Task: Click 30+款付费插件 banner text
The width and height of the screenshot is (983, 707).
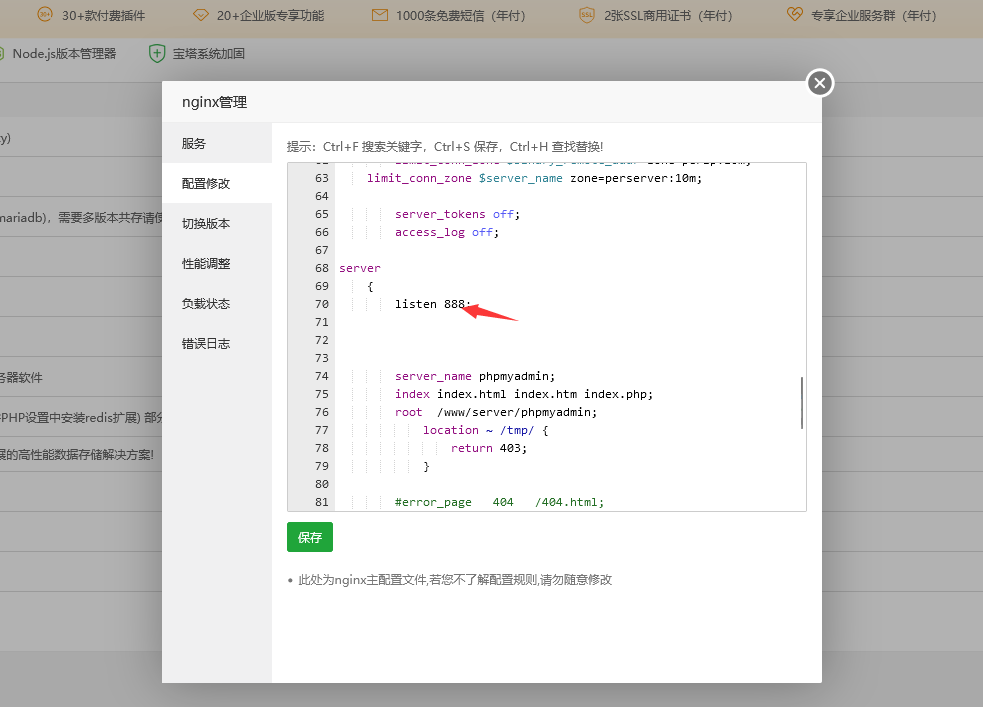Action: (103, 16)
